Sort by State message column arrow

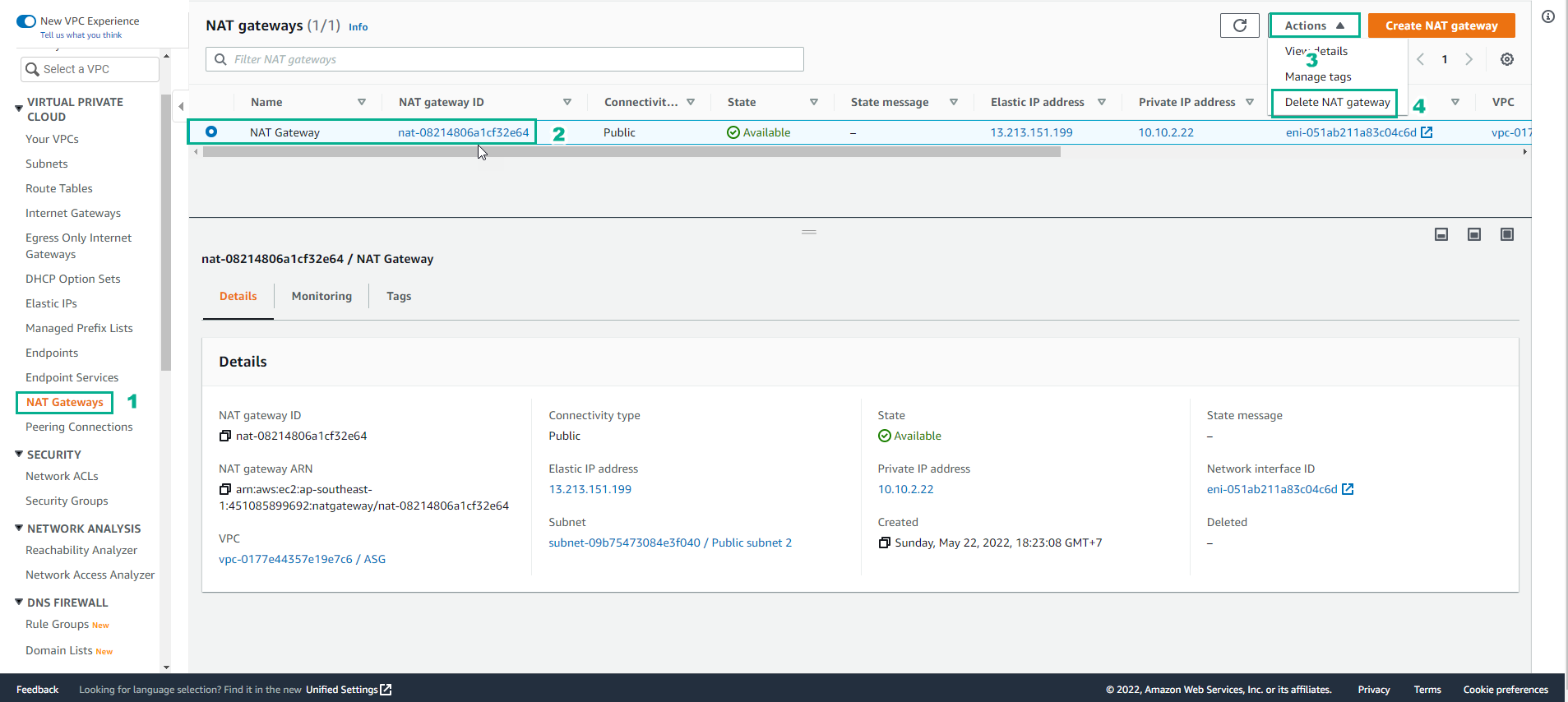point(953,102)
